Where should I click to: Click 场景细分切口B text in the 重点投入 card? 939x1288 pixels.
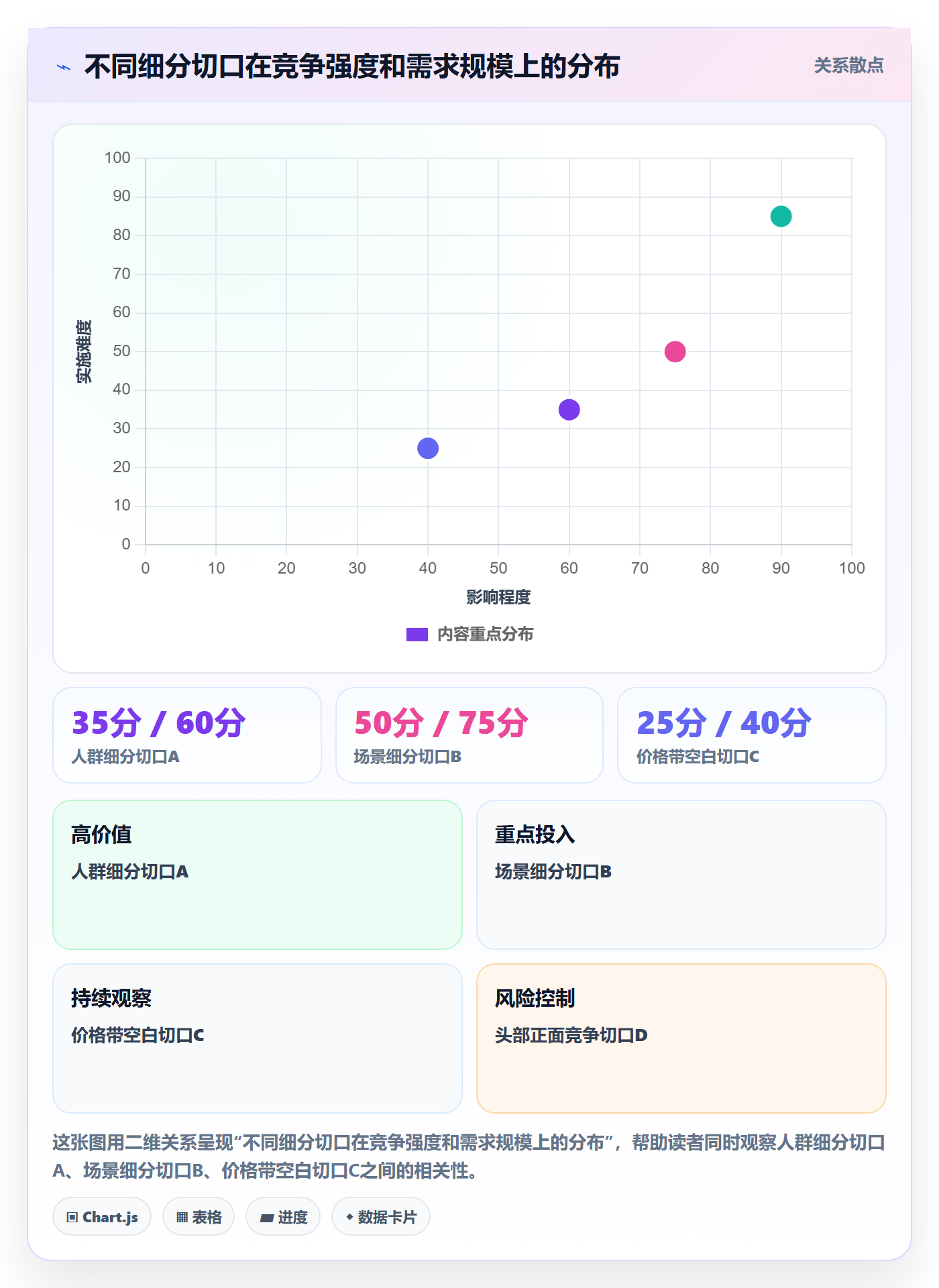point(553,871)
